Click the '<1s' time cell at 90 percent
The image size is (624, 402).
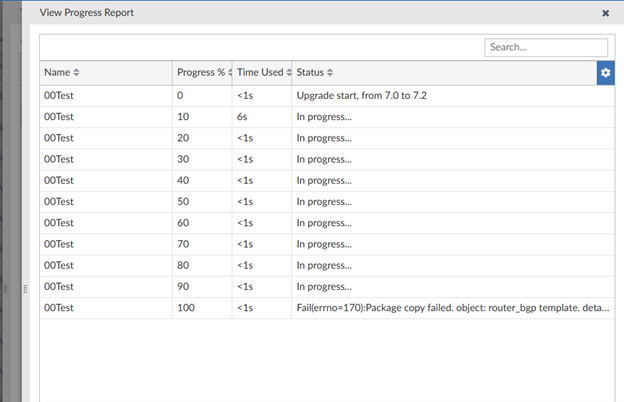click(x=245, y=287)
